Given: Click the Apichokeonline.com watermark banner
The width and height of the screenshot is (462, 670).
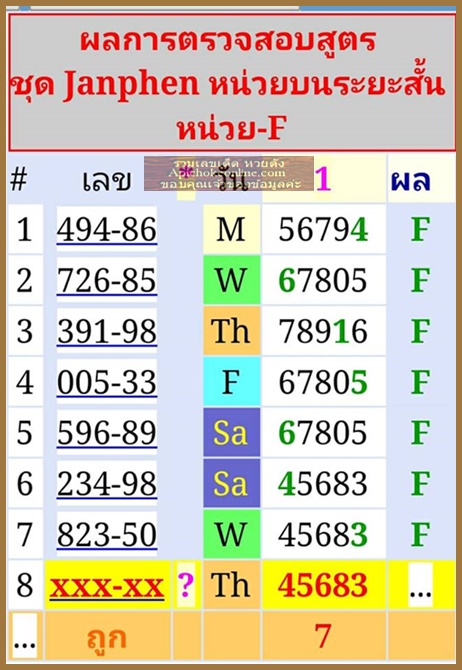Looking at the screenshot, I should (229, 173).
